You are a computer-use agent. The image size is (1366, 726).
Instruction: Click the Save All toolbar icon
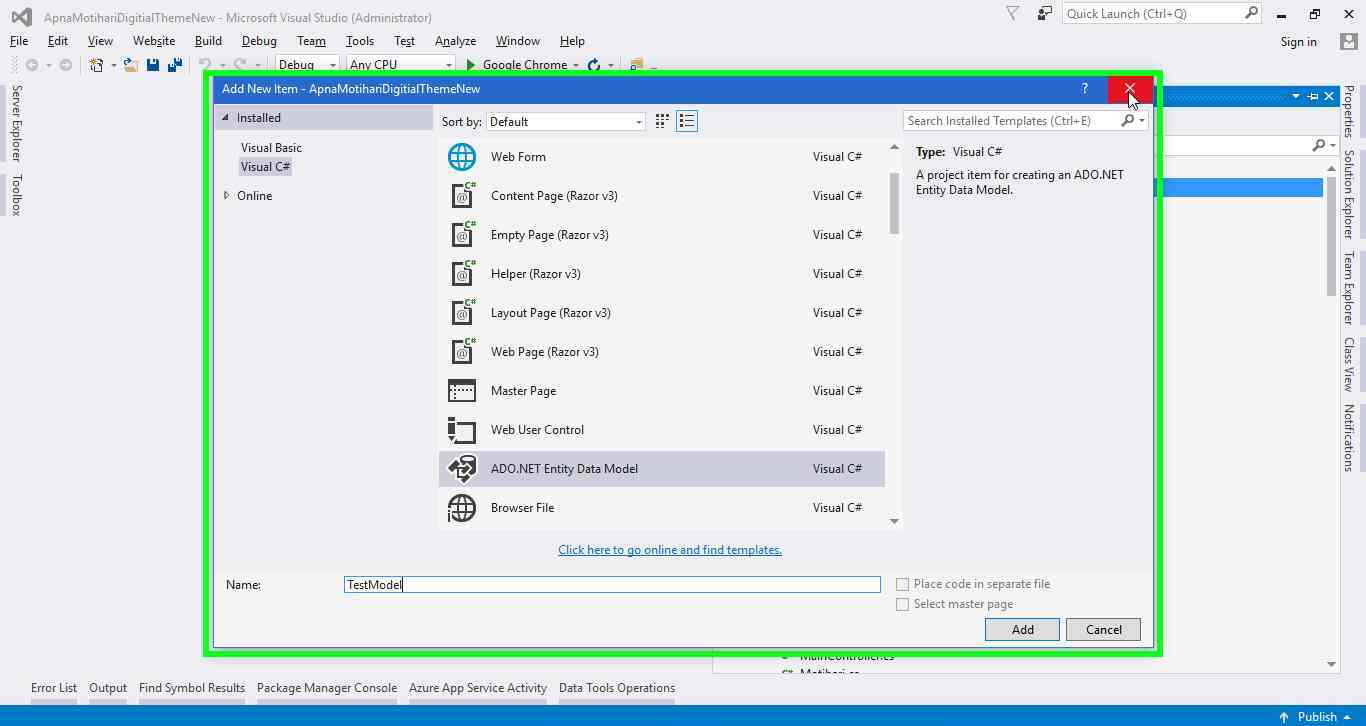(175, 65)
